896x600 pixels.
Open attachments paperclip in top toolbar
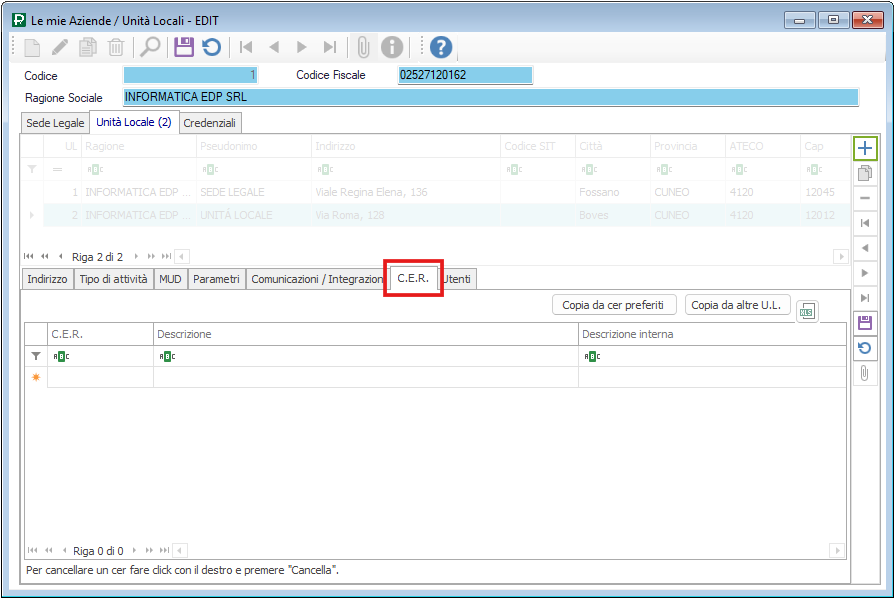click(363, 47)
